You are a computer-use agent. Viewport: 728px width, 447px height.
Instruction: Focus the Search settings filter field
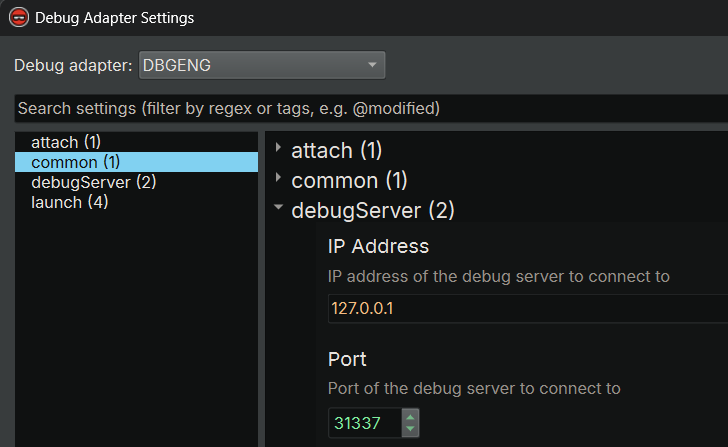point(371,109)
